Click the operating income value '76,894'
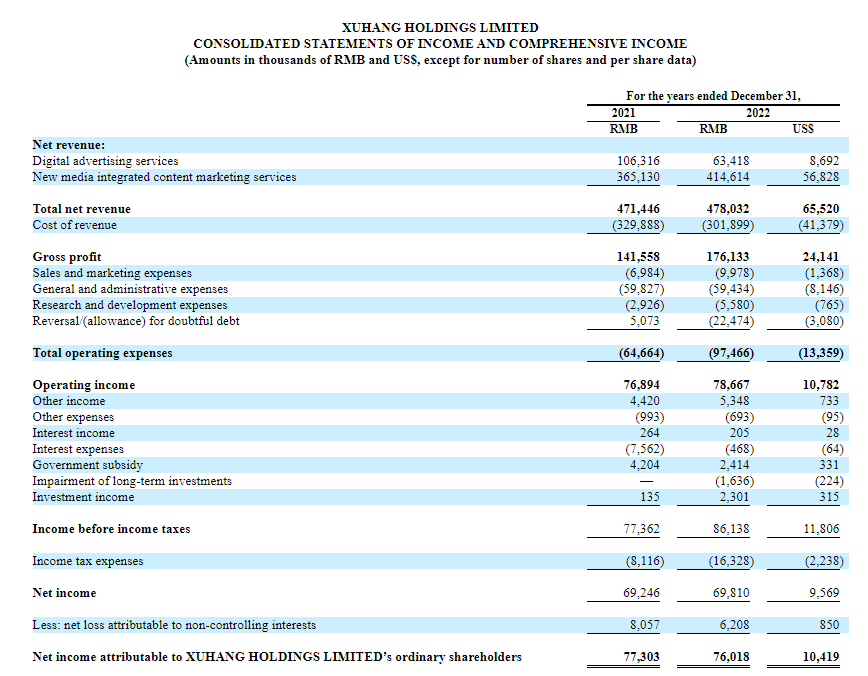The width and height of the screenshot is (868, 676). coord(642,385)
